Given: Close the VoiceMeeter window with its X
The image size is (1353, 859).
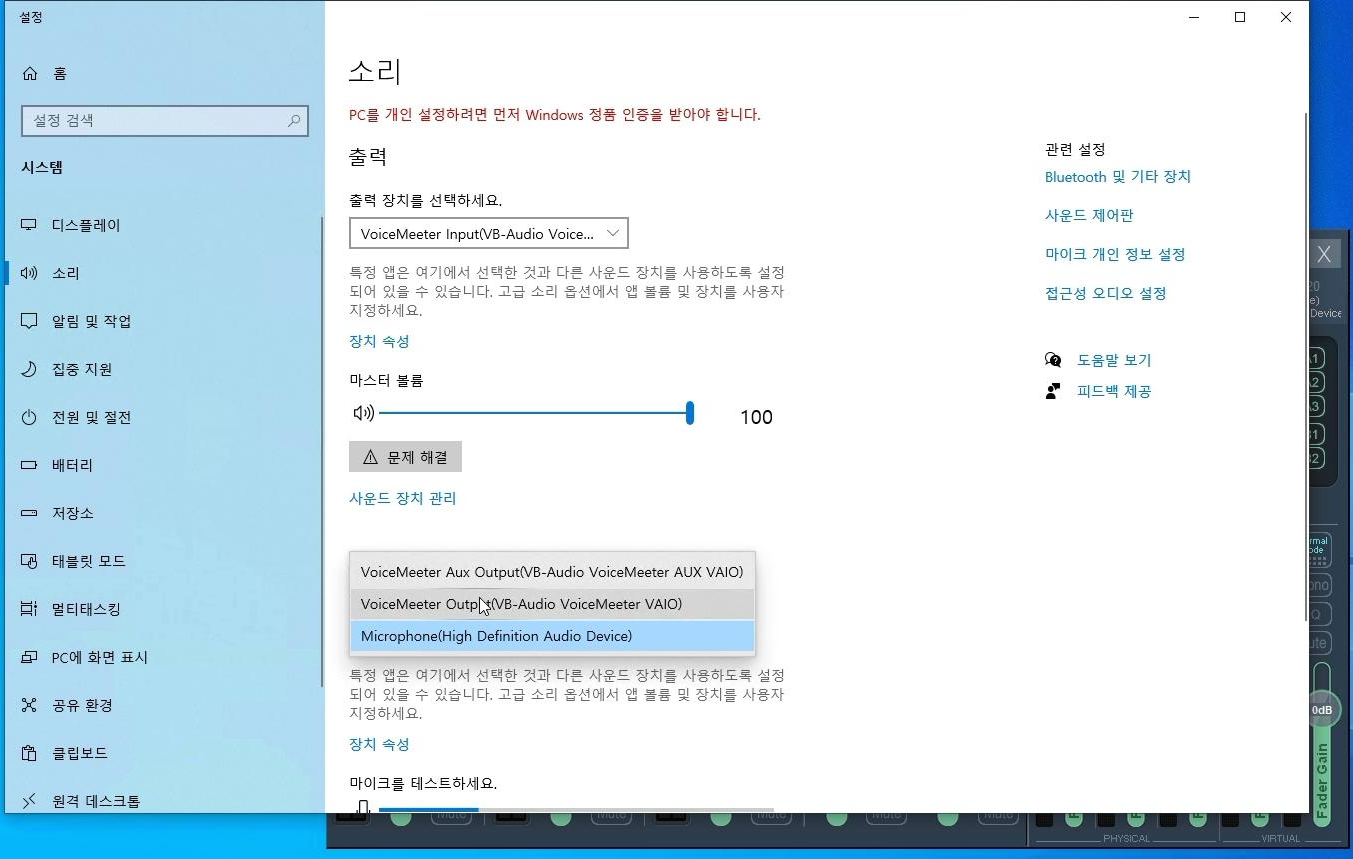Looking at the screenshot, I should 1324,254.
